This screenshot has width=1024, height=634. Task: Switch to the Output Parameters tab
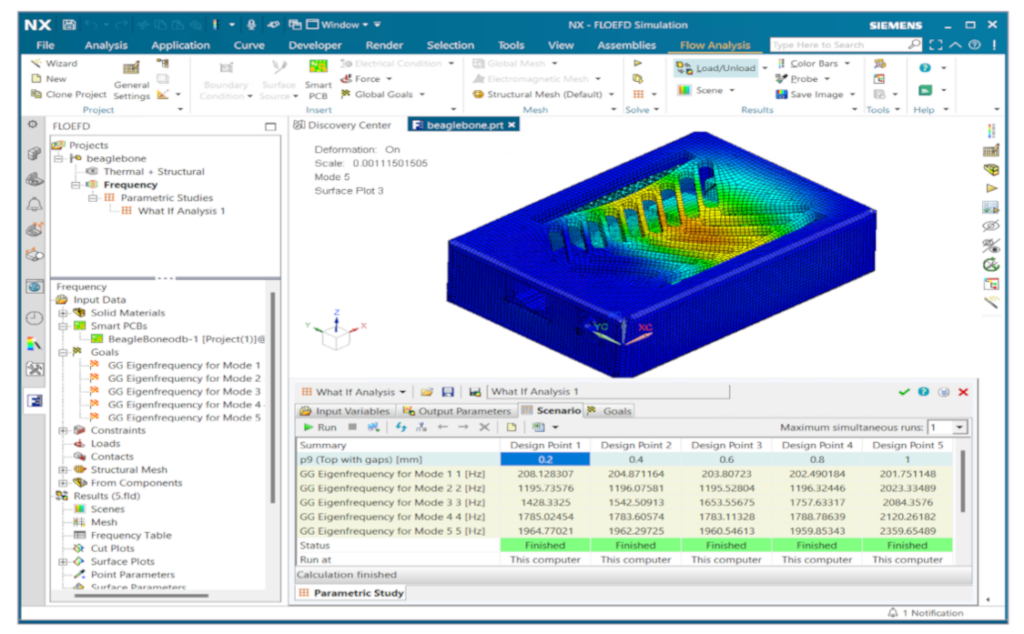click(x=456, y=410)
